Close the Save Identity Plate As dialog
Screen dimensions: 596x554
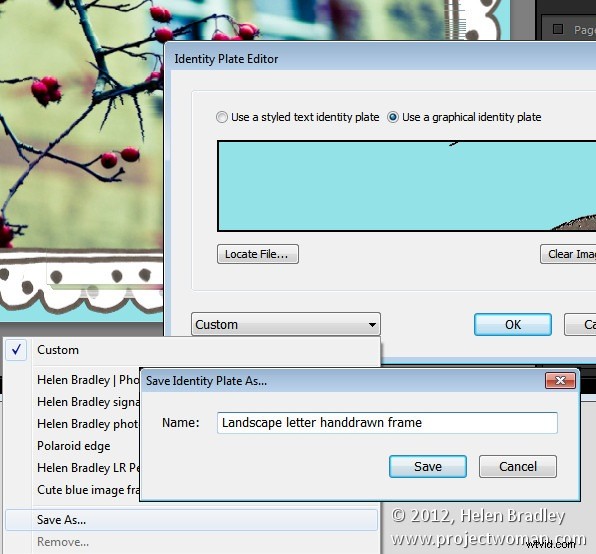pyautogui.click(x=560, y=380)
